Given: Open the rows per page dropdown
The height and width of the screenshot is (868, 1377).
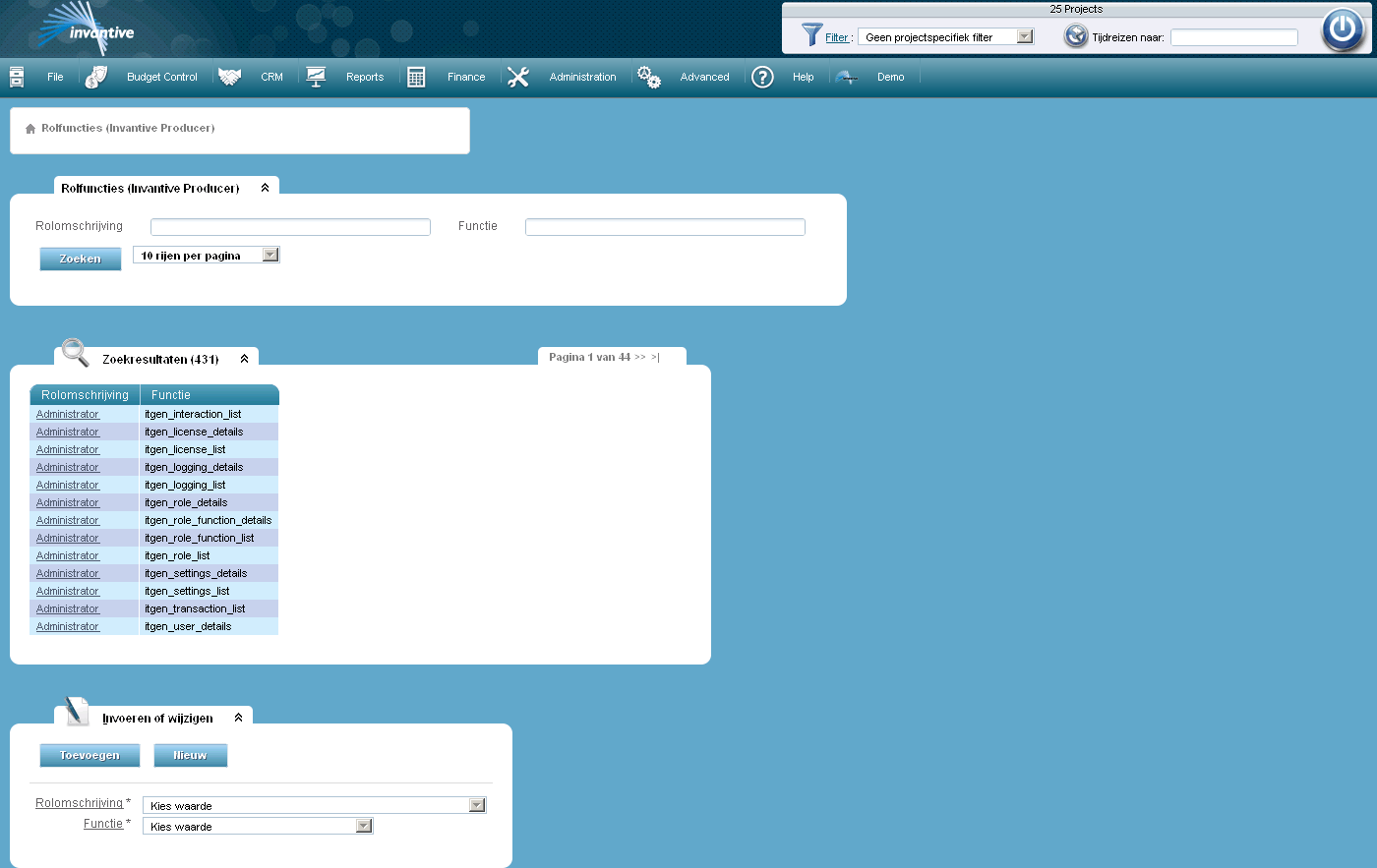Looking at the screenshot, I should (x=207, y=255).
